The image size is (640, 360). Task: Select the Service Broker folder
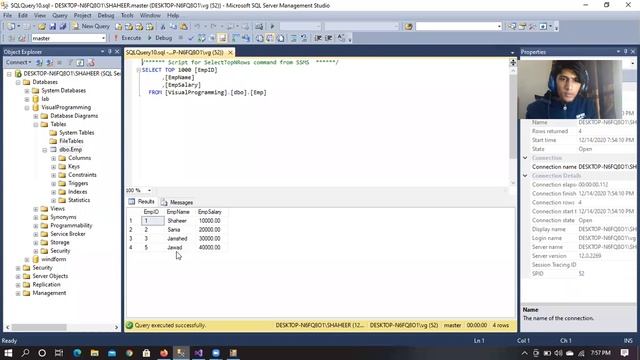pyautogui.click(x=68, y=234)
